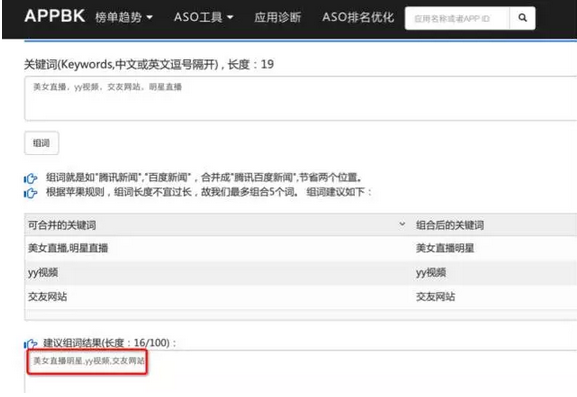Click the search magnifier icon

[x=522, y=18]
